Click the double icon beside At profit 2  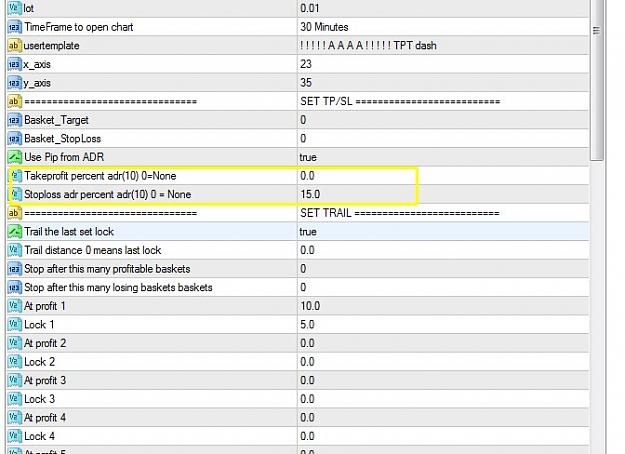click(x=14, y=343)
